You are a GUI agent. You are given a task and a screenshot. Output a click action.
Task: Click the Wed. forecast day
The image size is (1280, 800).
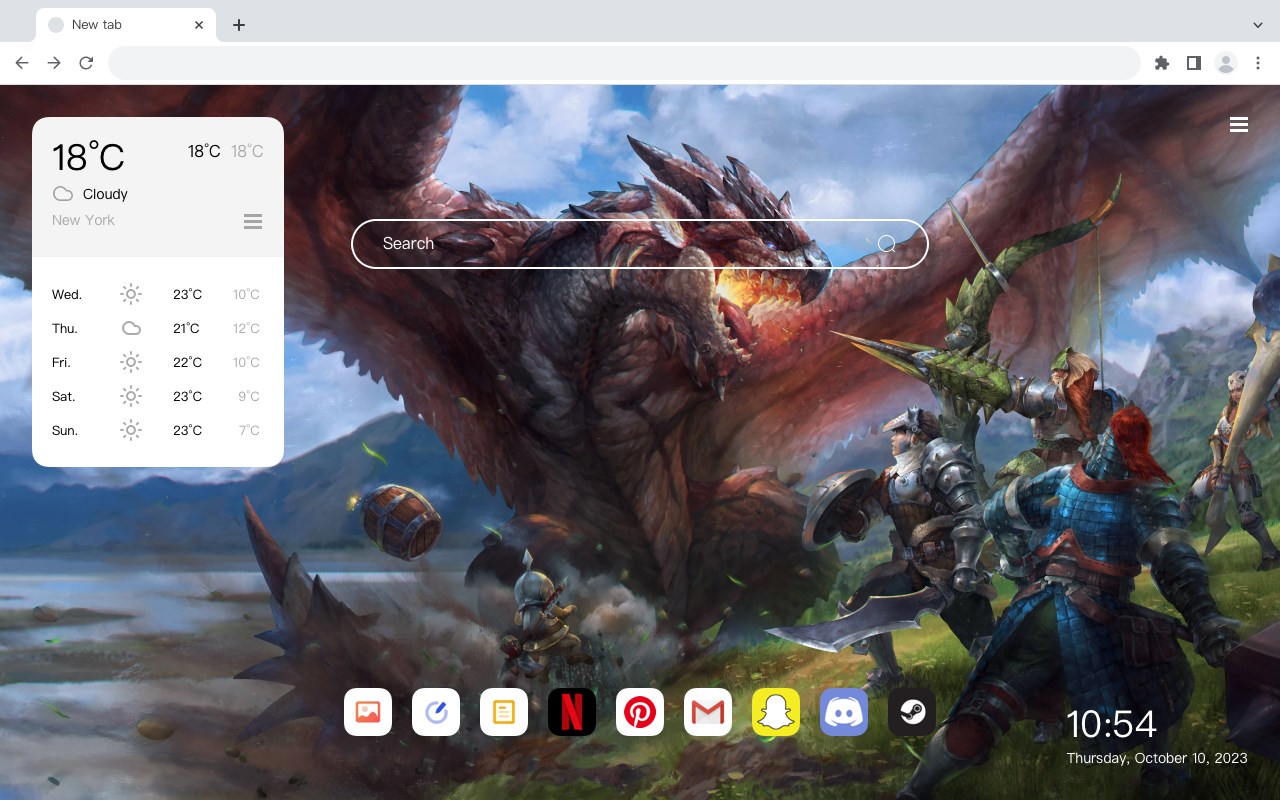pos(67,294)
